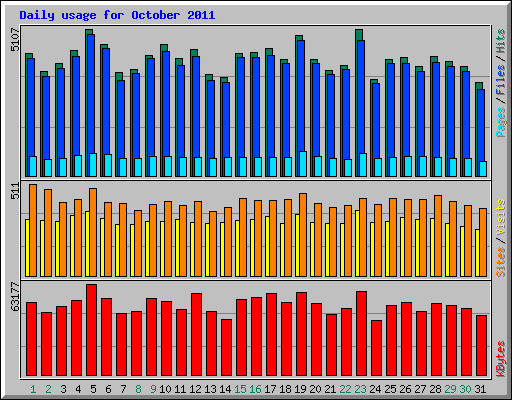Click the orange 'Sites' legend label

[x=500, y=262]
